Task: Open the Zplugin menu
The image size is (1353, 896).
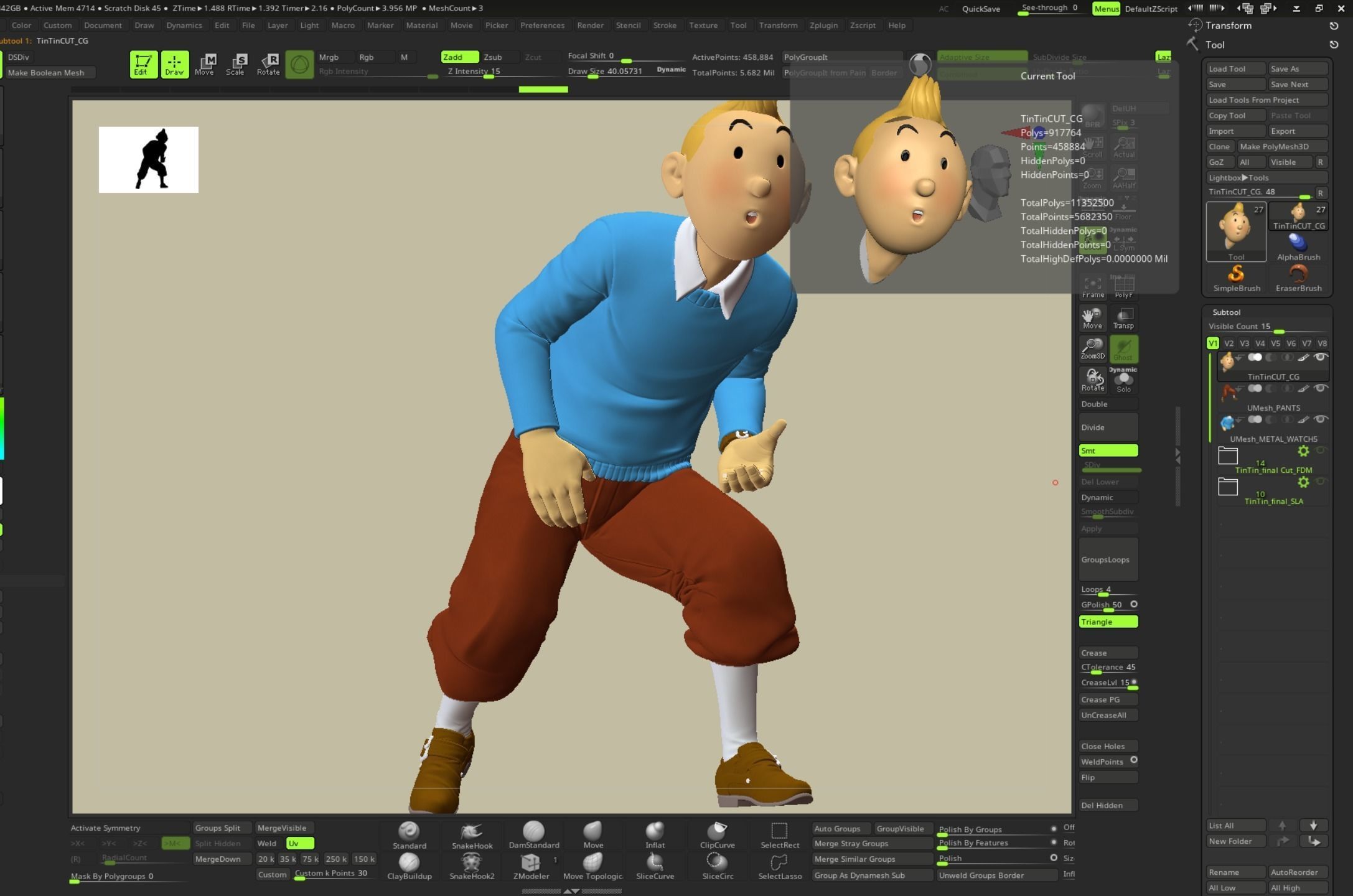Action: [823, 26]
